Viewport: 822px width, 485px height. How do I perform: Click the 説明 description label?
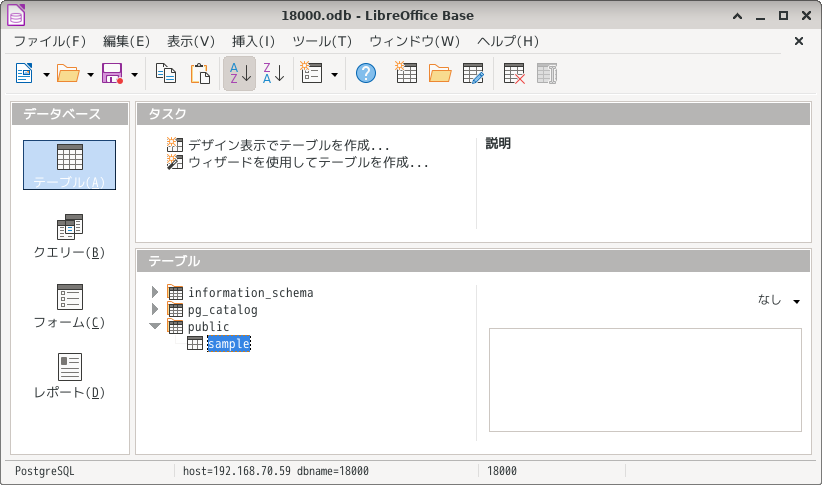(x=498, y=144)
